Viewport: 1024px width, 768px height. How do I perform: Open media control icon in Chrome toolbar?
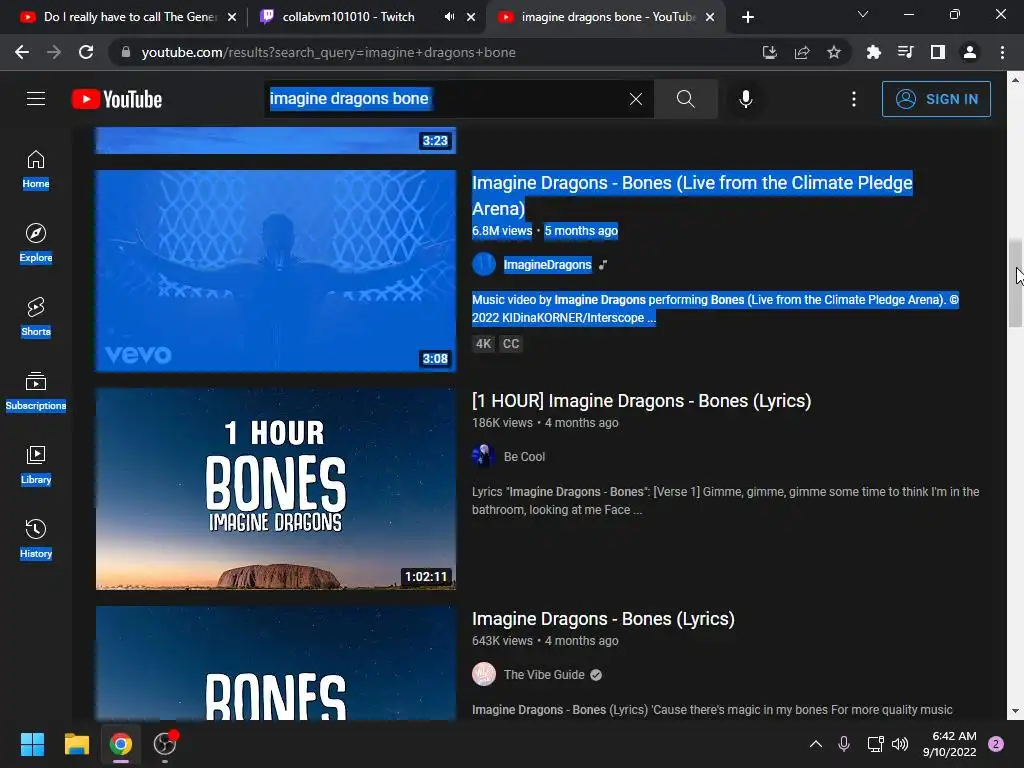(905, 52)
